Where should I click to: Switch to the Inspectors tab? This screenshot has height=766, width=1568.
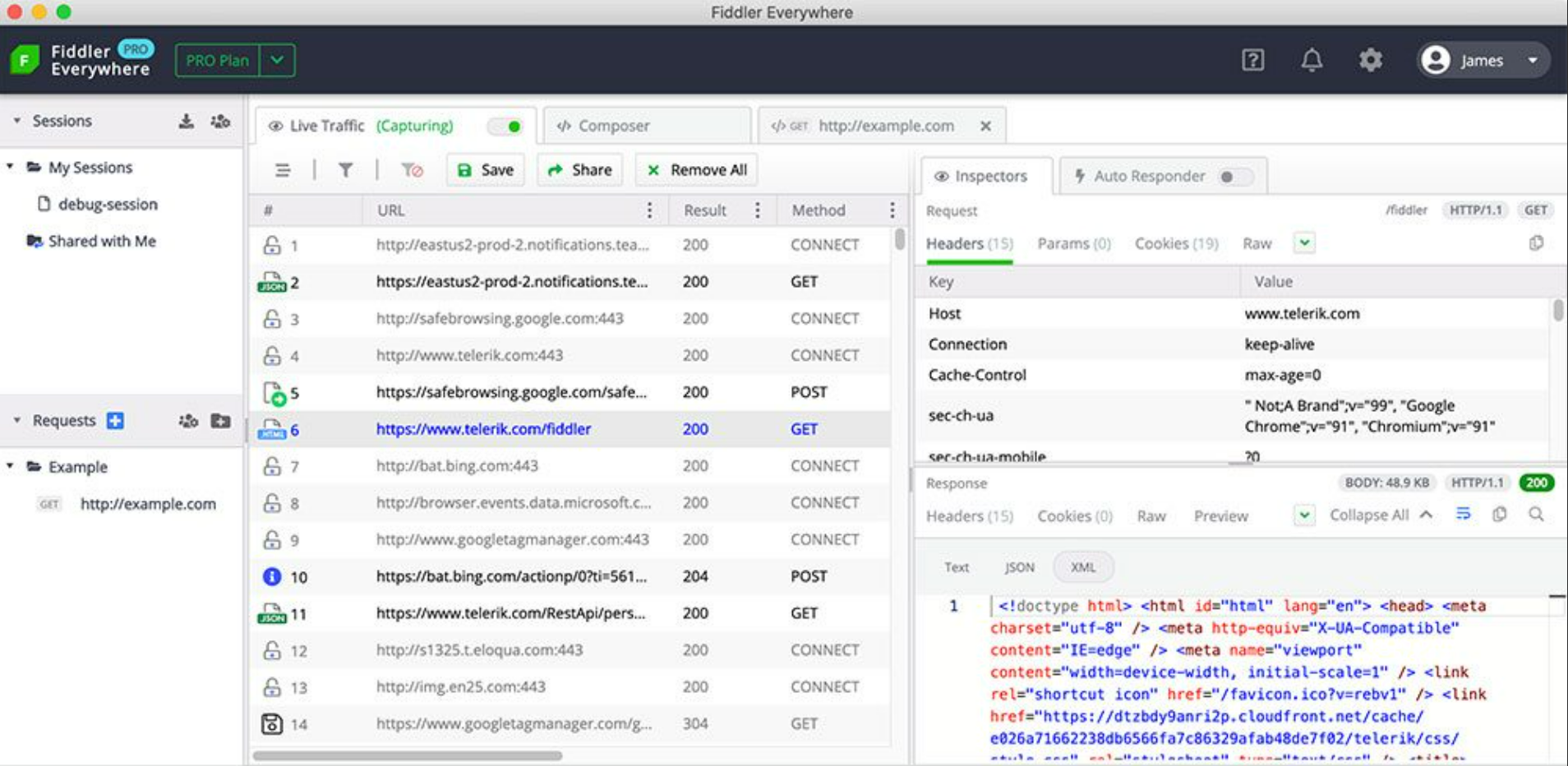point(986,176)
